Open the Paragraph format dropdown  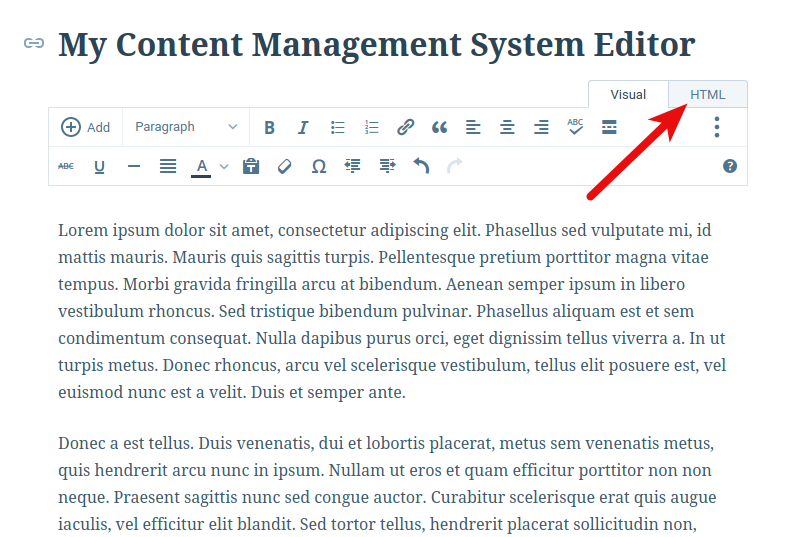pos(186,127)
